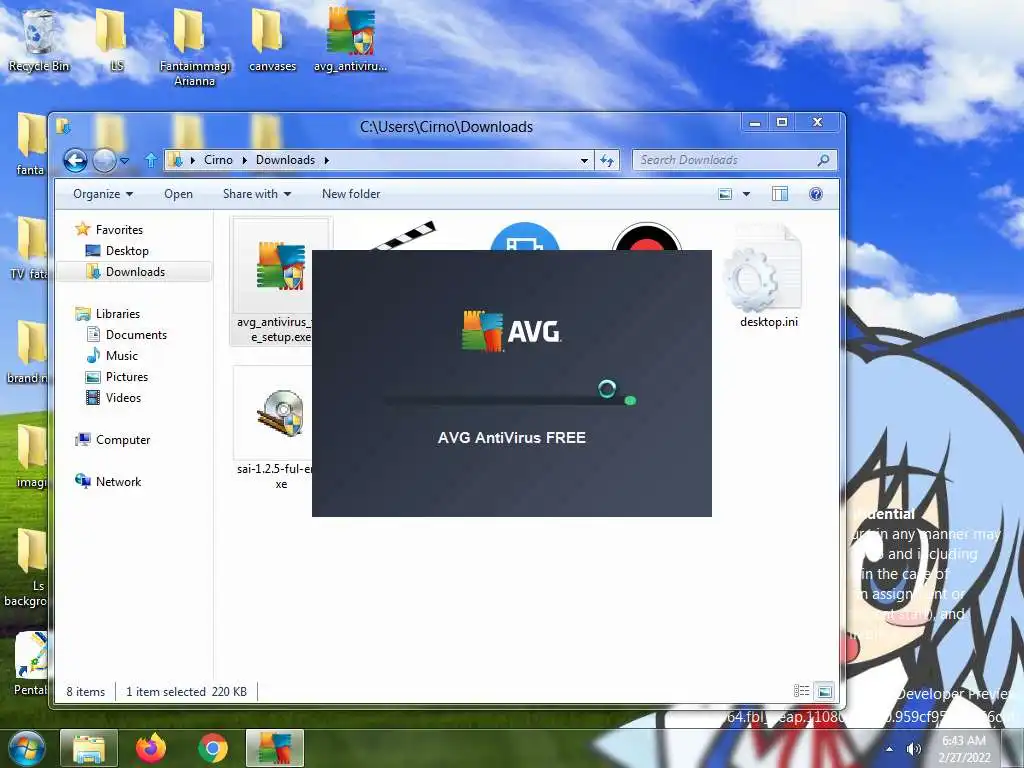Go up one folder level arrow

click(x=151, y=160)
